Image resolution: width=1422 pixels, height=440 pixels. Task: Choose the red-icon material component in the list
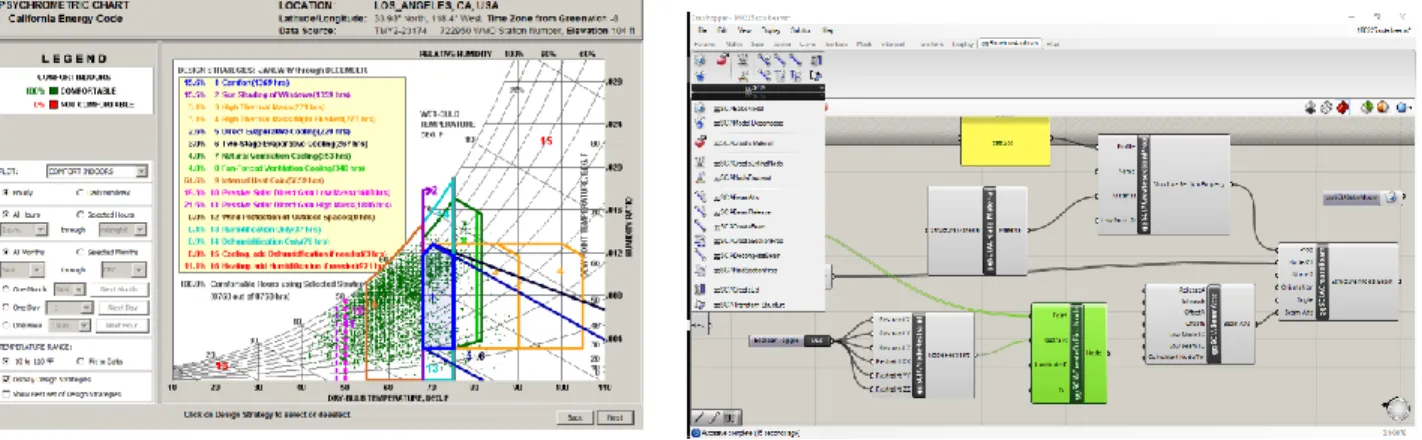757,143
